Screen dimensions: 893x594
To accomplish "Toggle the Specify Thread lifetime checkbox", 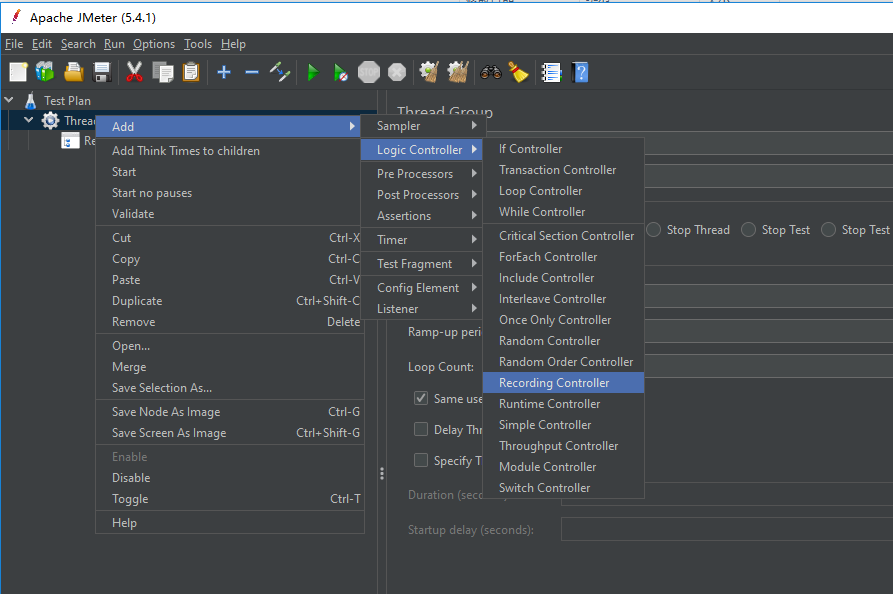I will point(421,460).
